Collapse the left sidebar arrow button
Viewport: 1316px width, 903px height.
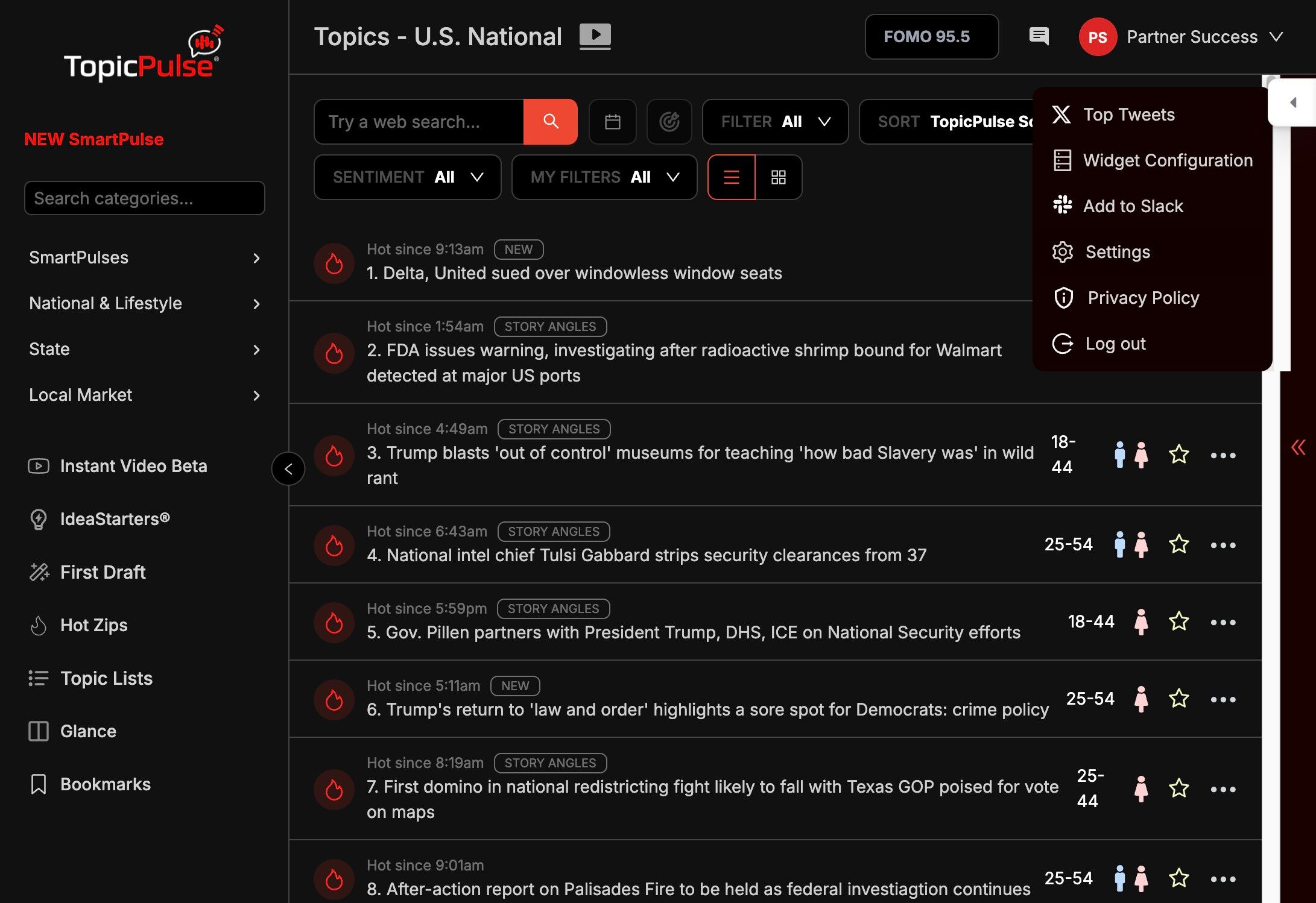pyautogui.click(x=288, y=468)
